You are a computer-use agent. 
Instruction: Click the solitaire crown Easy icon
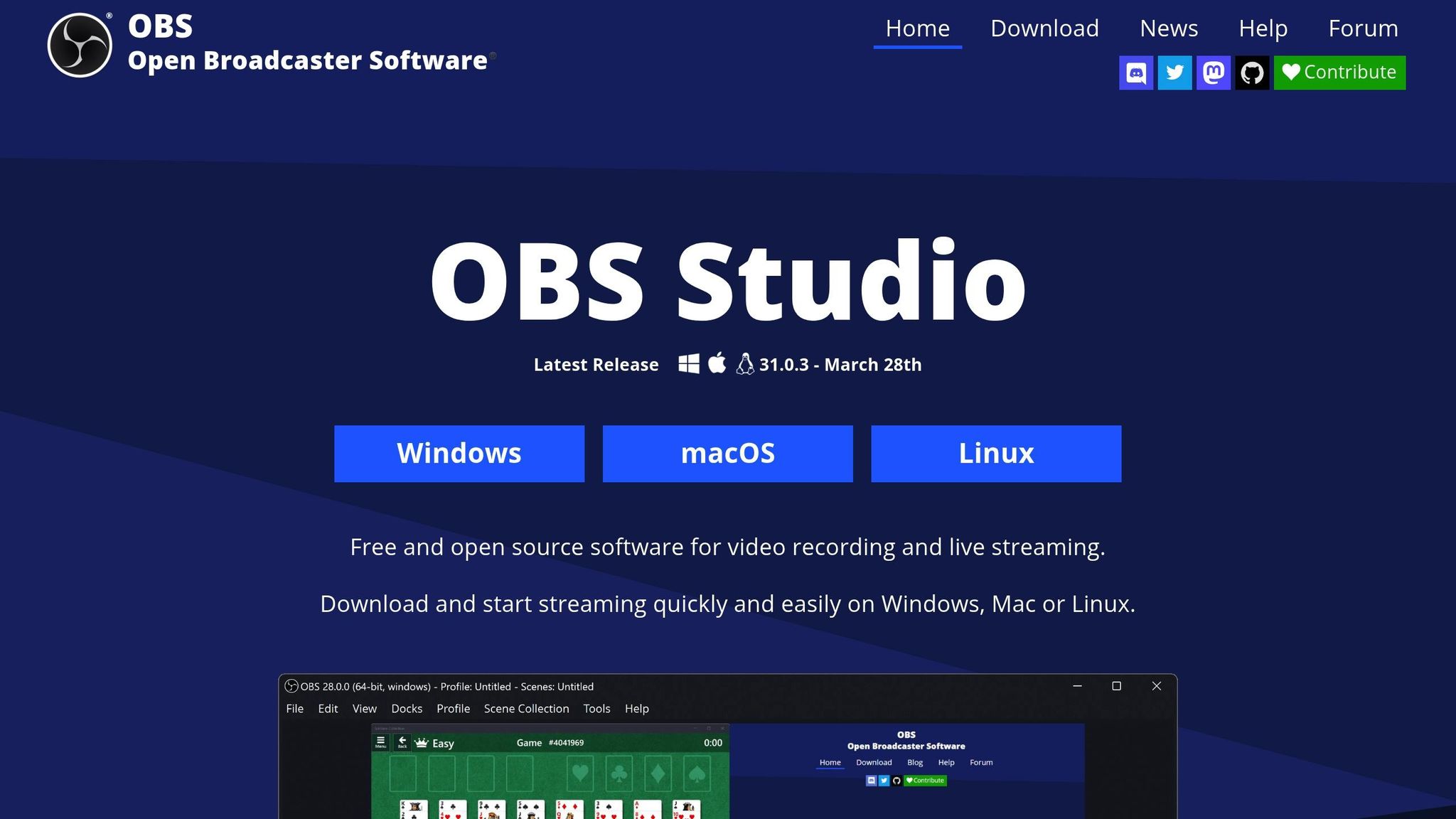pyautogui.click(x=422, y=743)
